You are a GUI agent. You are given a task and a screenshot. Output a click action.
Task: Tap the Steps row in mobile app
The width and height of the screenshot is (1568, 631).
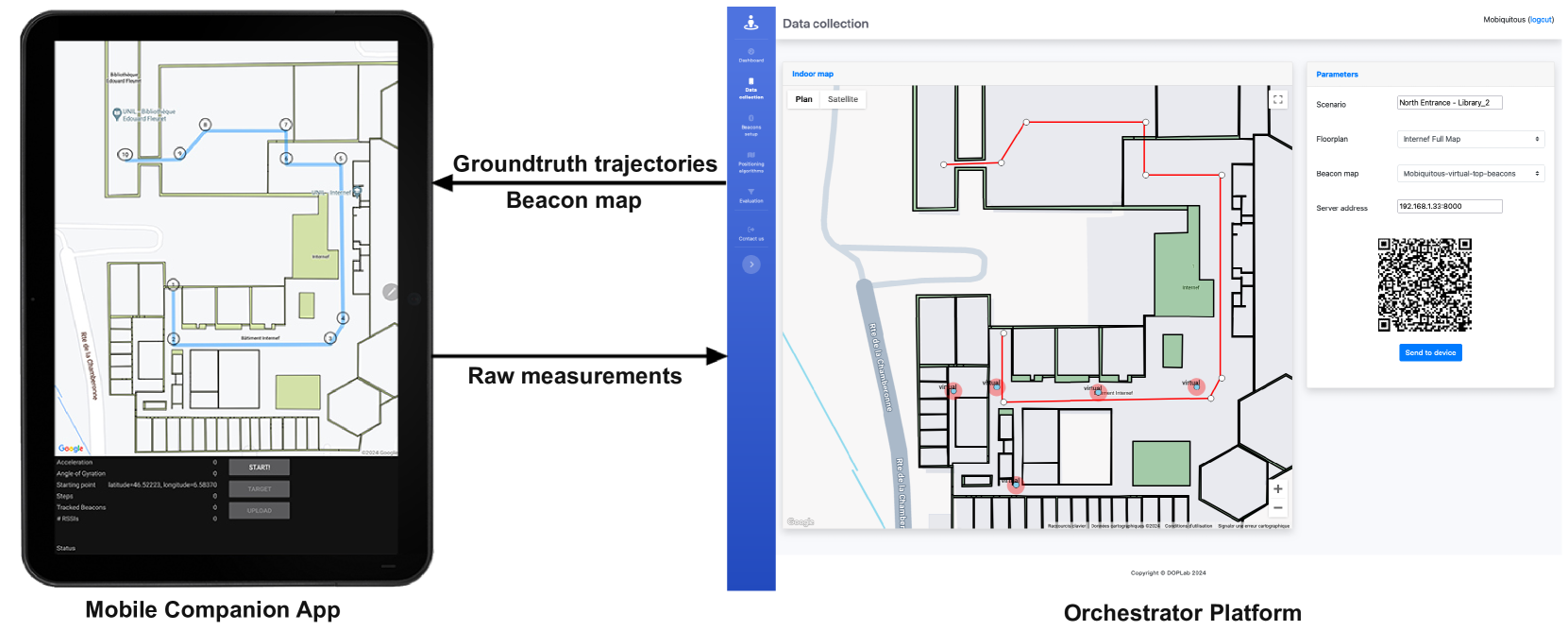pyautogui.click(x=137, y=496)
